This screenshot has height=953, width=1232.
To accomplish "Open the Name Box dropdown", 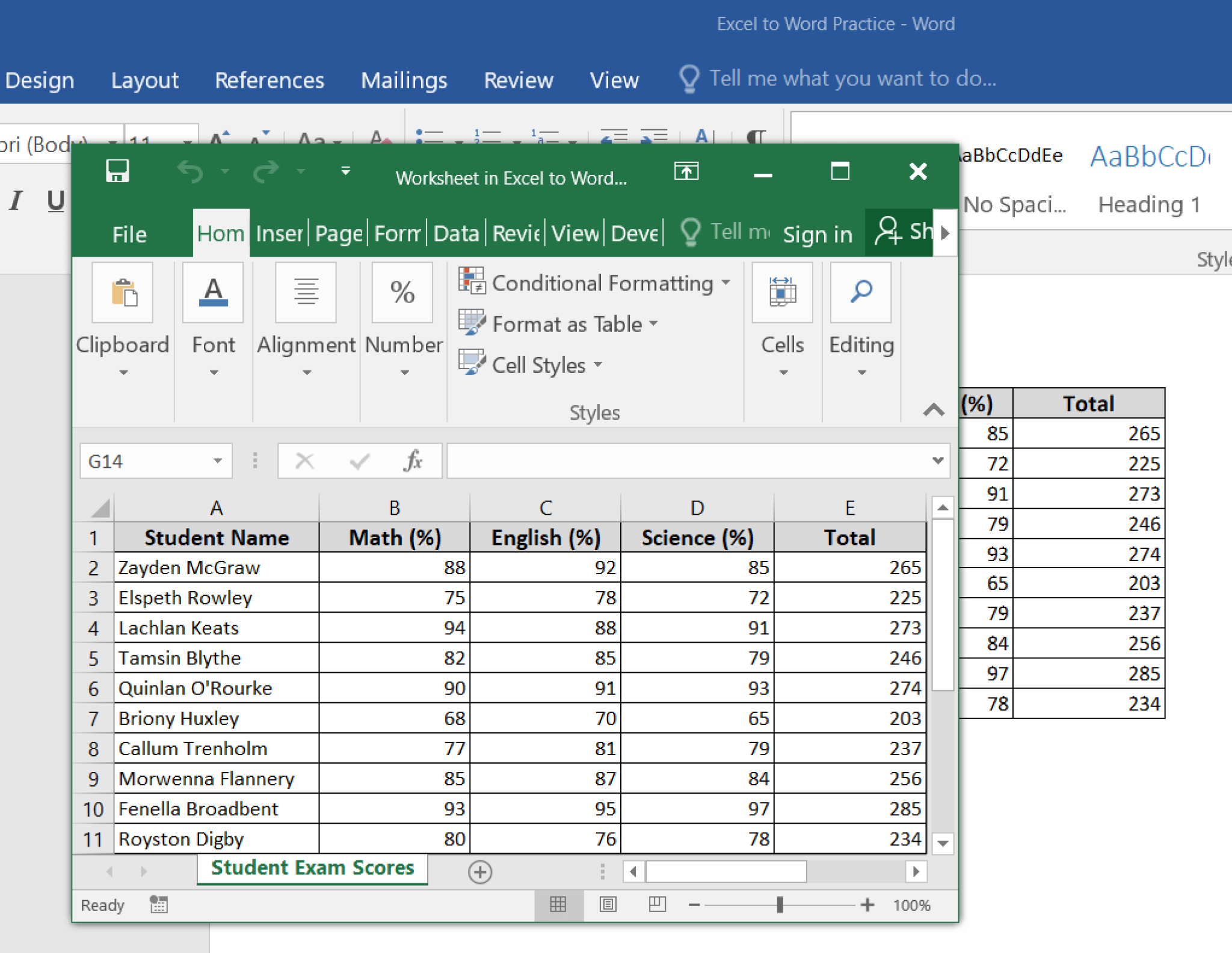I will click(x=217, y=461).
